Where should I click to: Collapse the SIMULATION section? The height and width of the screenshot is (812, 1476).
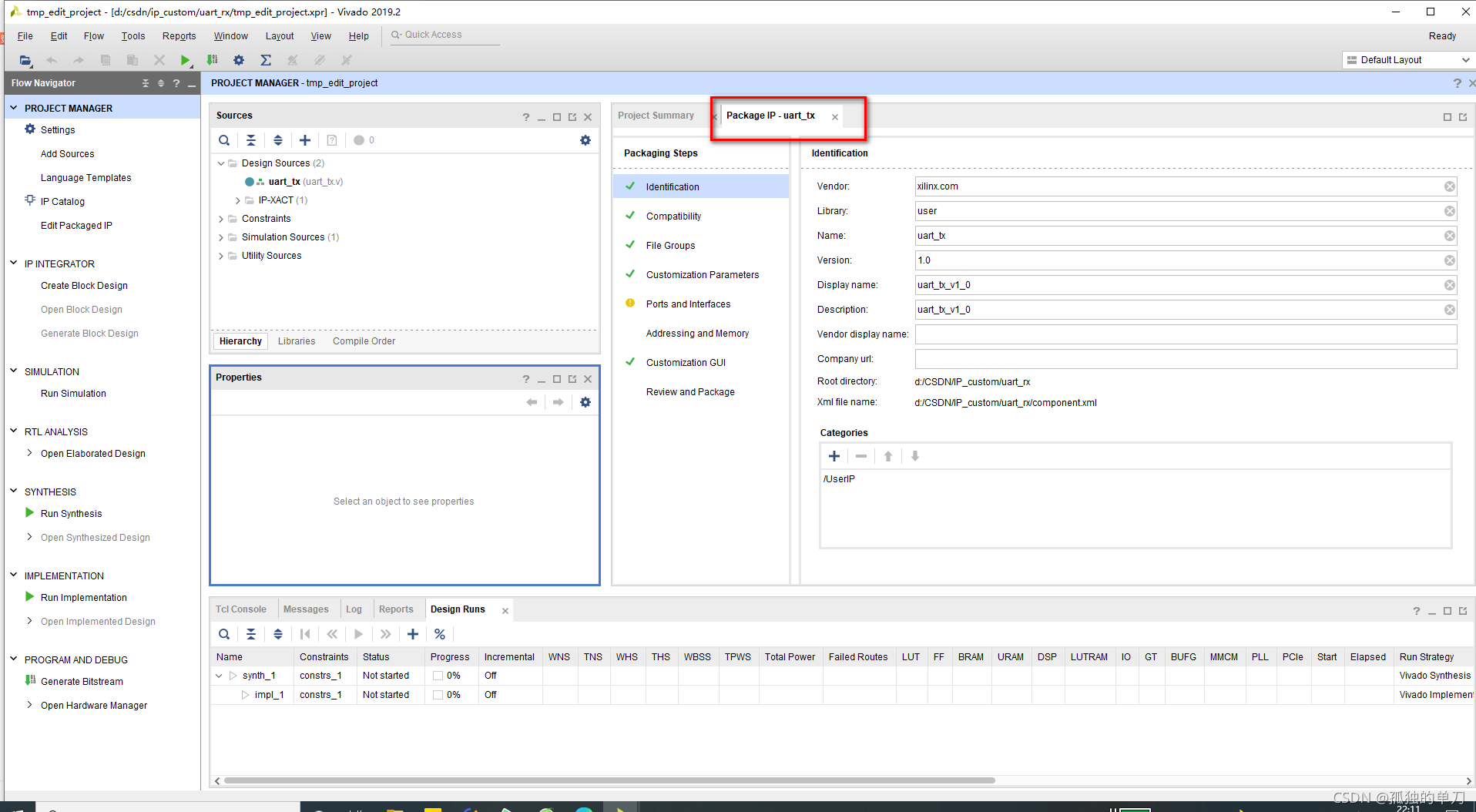[13, 371]
